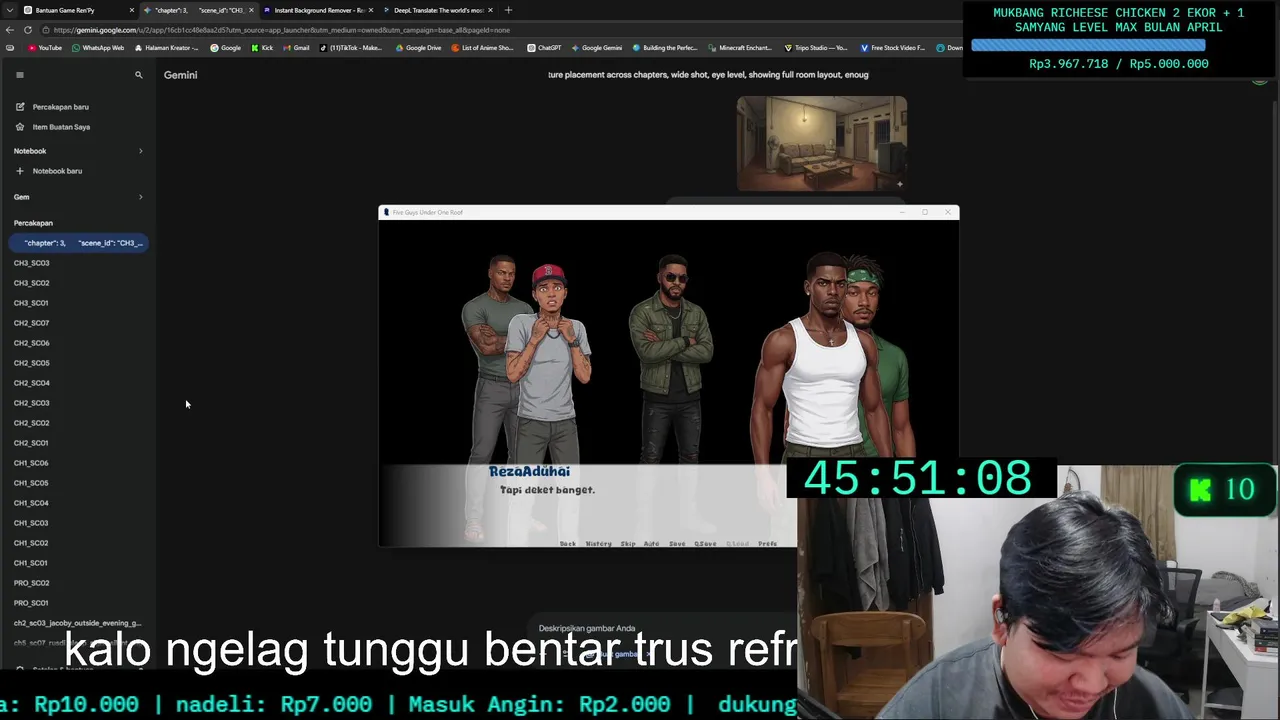Open conversation CH1_SC06

click(x=31, y=463)
